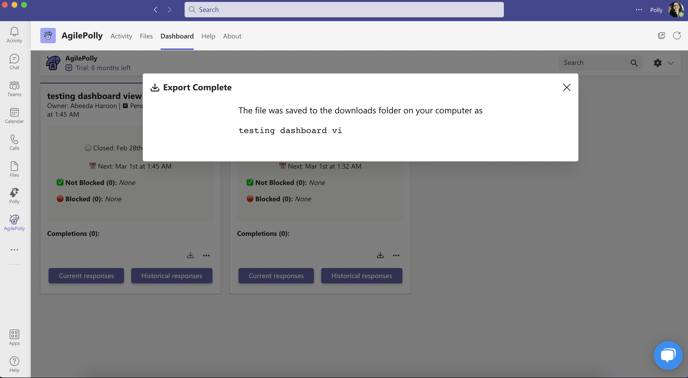Screen dimensions: 688x378
Task: Open more options on testing dashboard view card
Action: coord(206,255)
